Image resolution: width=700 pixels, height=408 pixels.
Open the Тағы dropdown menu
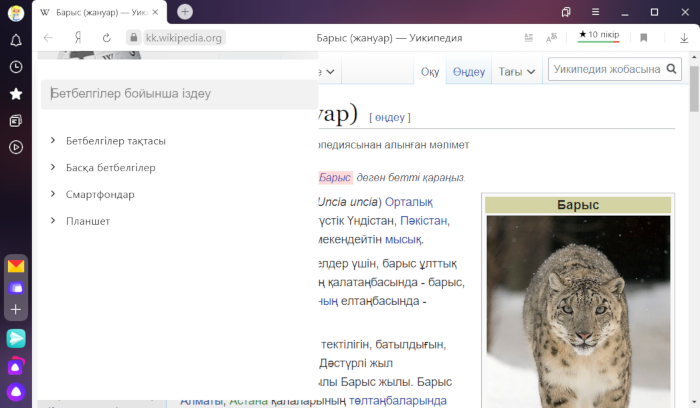coord(517,71)
